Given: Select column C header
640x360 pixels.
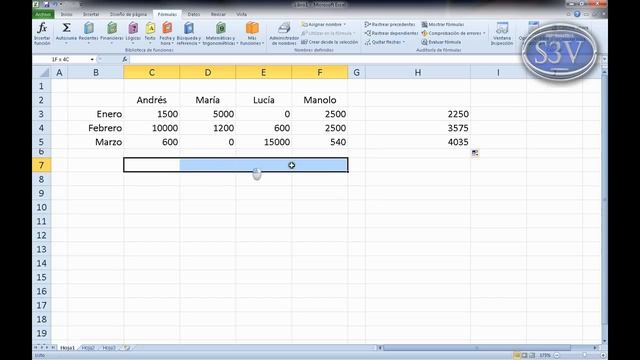Looking at the screenshot, I should (x=151, y=73).
